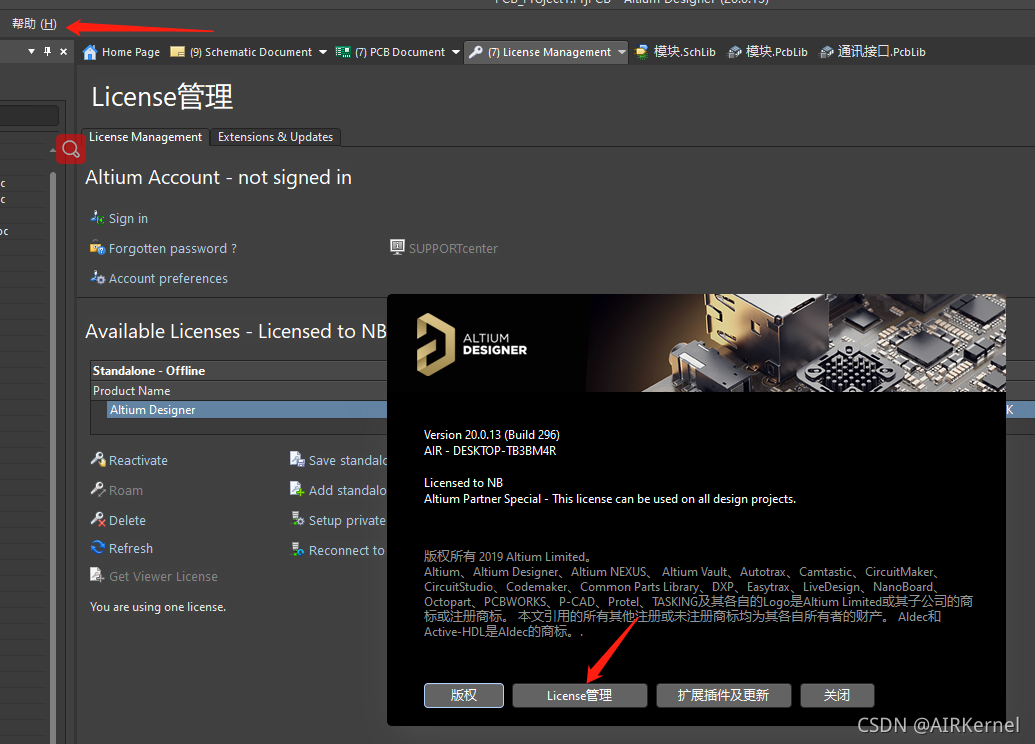The image size is (1035, 744).
Task: Click the Add standalone license file icon
Action: [297, 489]
